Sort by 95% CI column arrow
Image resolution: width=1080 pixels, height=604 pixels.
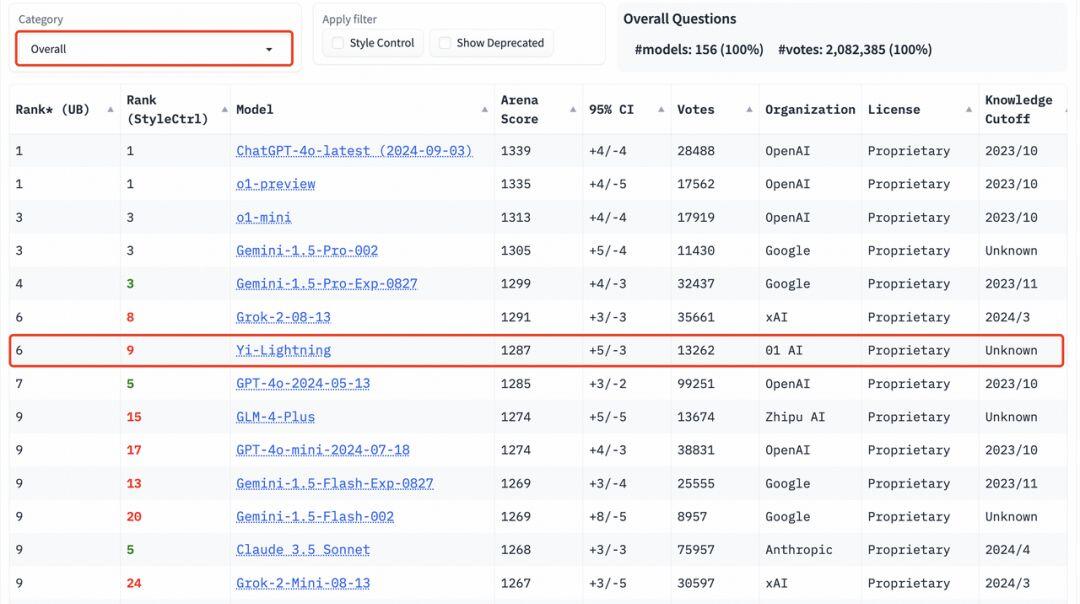coord(661,110)
